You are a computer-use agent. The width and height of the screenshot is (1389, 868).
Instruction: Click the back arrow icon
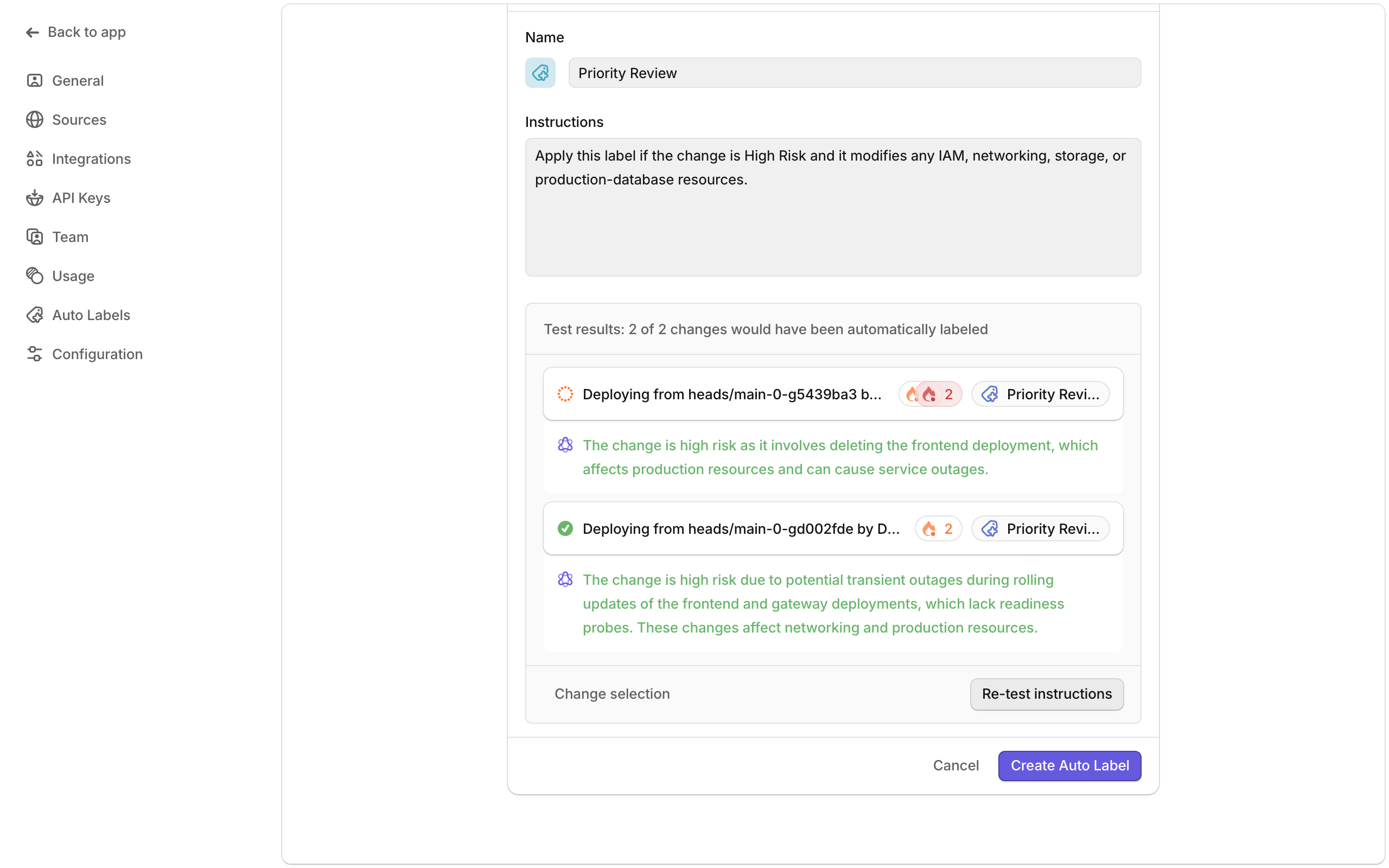coord(32,32)
